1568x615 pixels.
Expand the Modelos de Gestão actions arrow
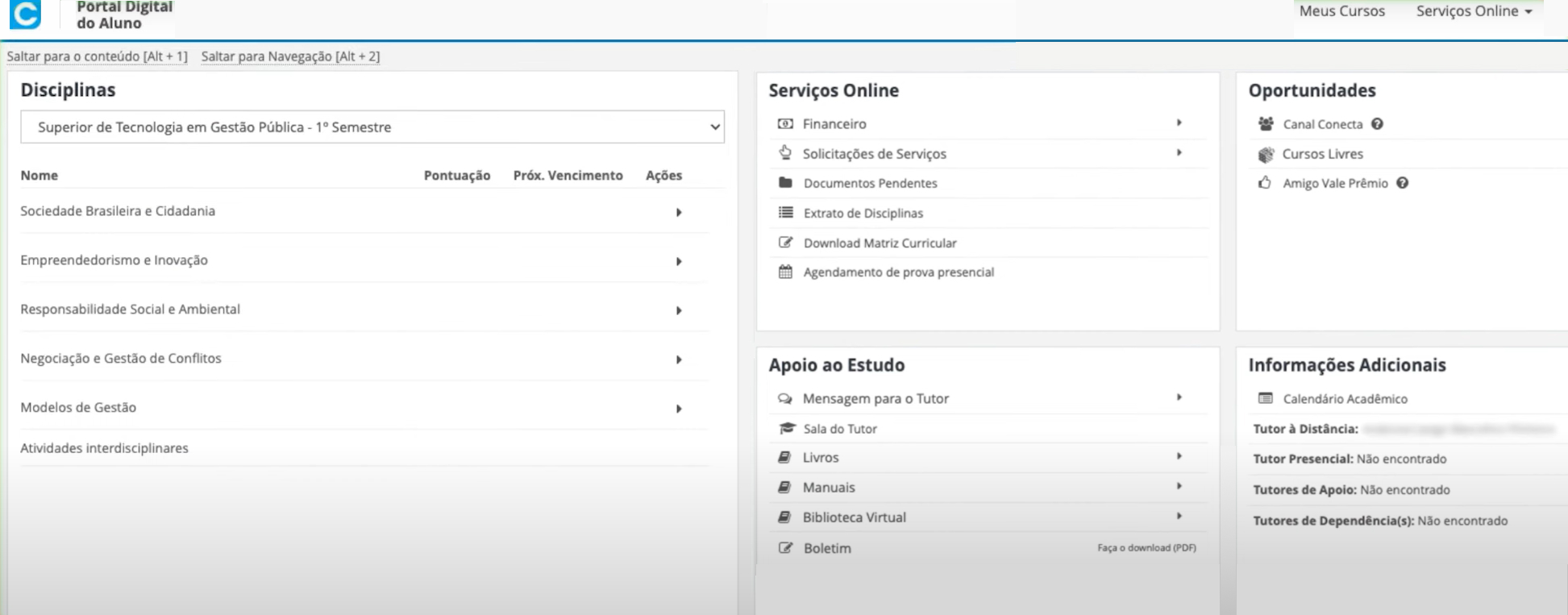[679, 409]
